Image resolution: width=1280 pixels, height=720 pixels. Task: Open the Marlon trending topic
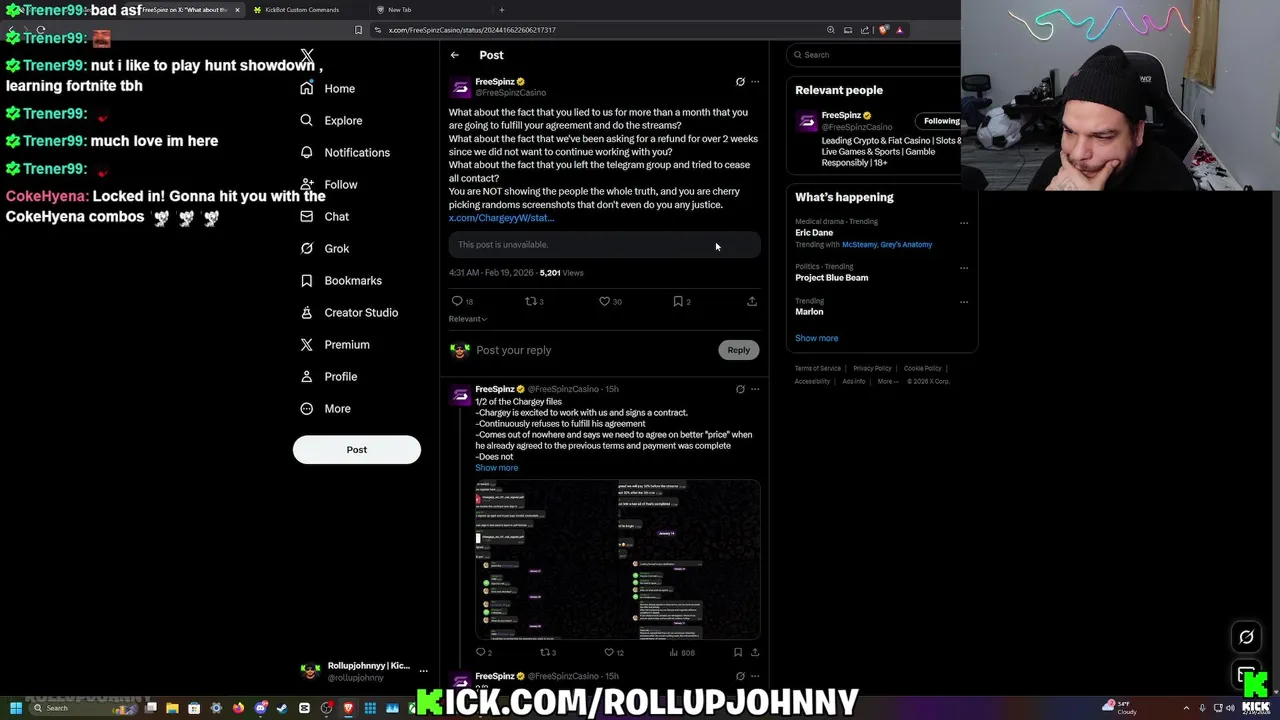pyautogui.click(x=809, y=312)
